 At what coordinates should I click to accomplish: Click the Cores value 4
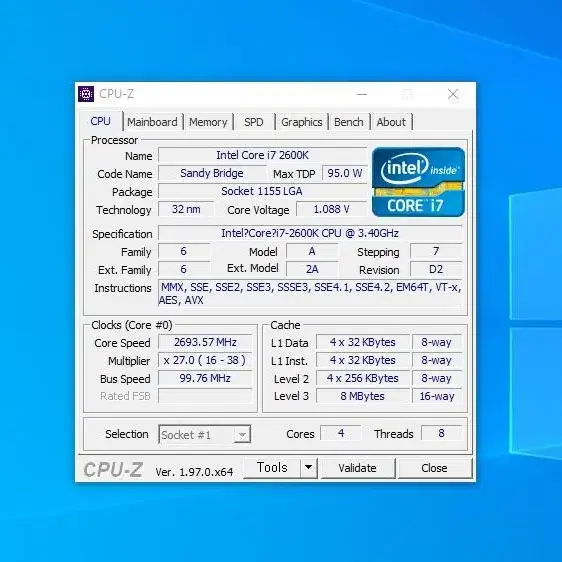point(340,433)
